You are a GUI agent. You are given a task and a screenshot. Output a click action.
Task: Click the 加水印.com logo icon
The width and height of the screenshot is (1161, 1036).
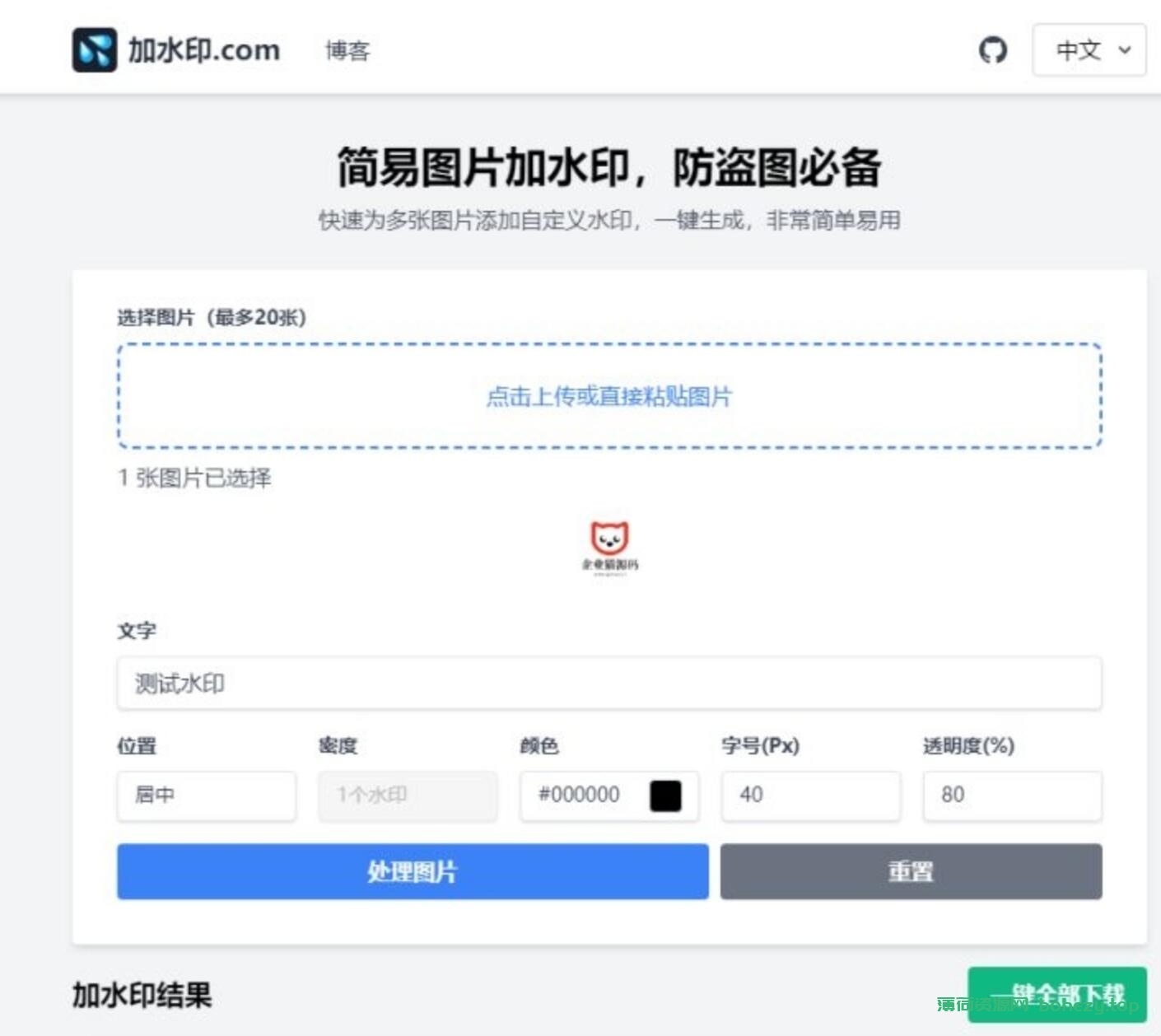pyautogui.click(x=95, y=50)
